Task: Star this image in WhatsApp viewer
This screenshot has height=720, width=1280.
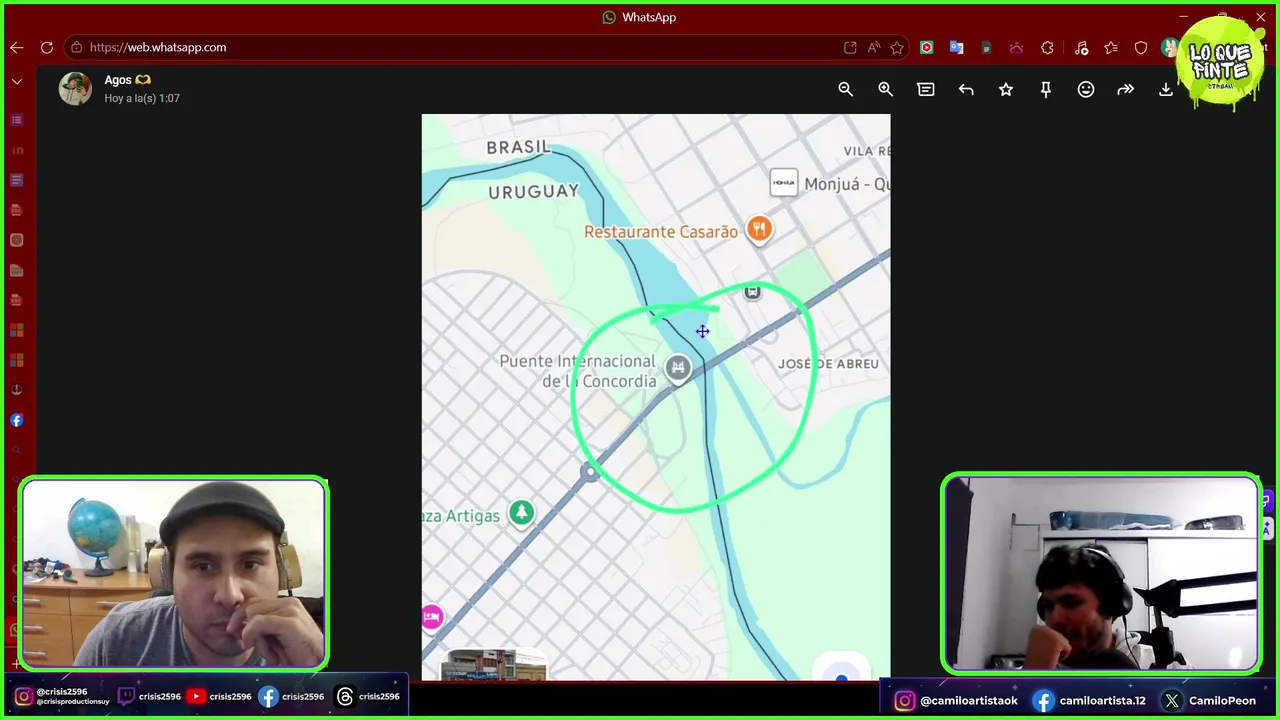Action: click(x=1006, y=89)
